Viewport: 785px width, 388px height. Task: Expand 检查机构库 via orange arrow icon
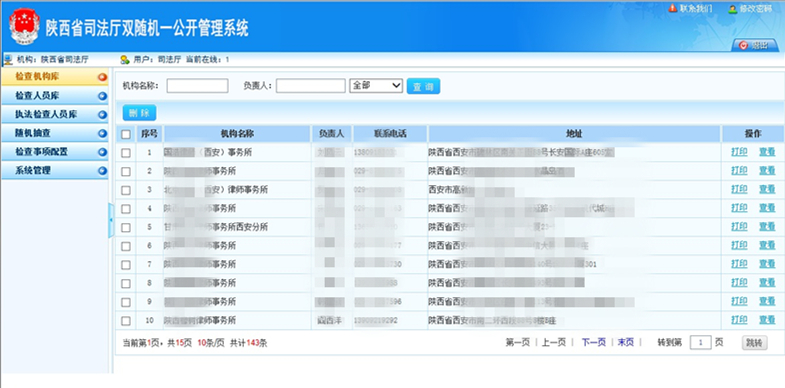pyautogui.click(x=103, y=77)
